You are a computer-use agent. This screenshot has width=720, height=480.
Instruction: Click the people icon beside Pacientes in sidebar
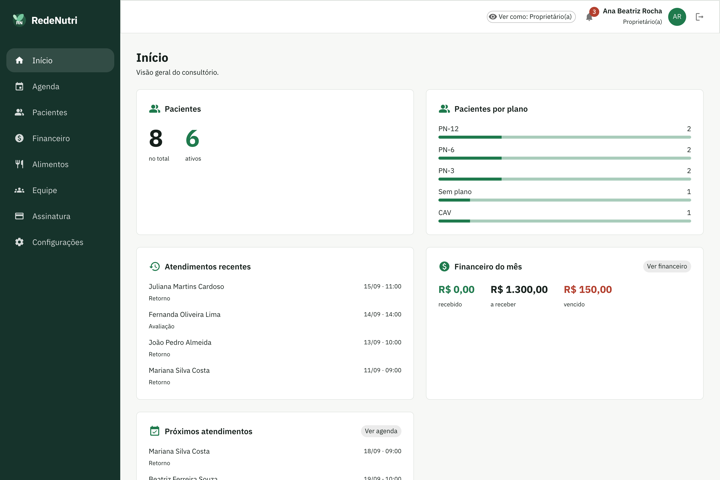[19, 112]
